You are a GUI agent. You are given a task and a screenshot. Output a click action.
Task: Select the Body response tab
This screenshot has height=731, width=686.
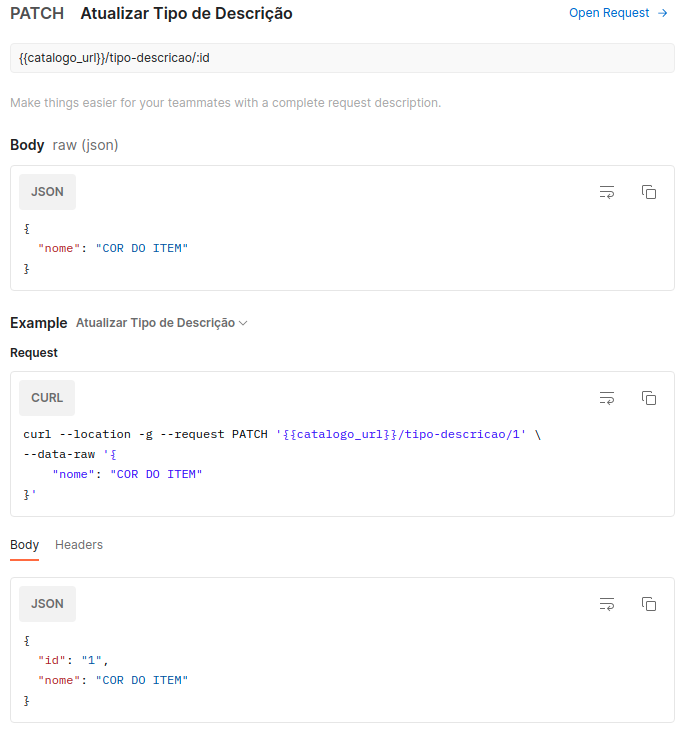point(25,545)
